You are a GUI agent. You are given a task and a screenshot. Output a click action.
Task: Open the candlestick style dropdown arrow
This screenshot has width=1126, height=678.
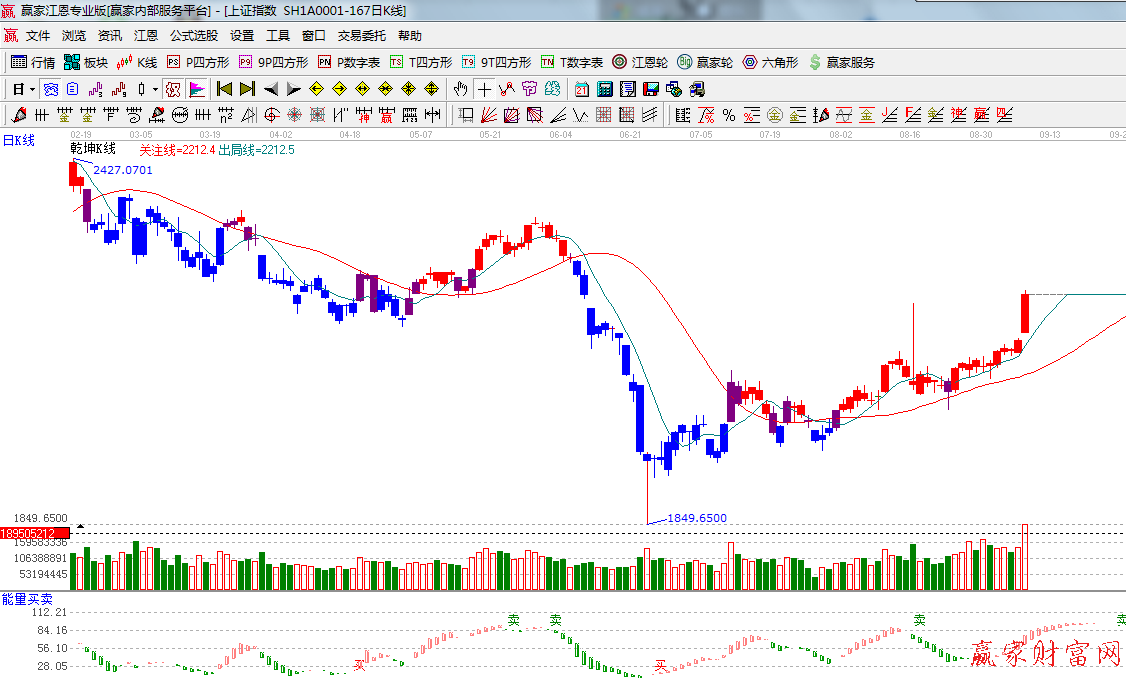155,89
